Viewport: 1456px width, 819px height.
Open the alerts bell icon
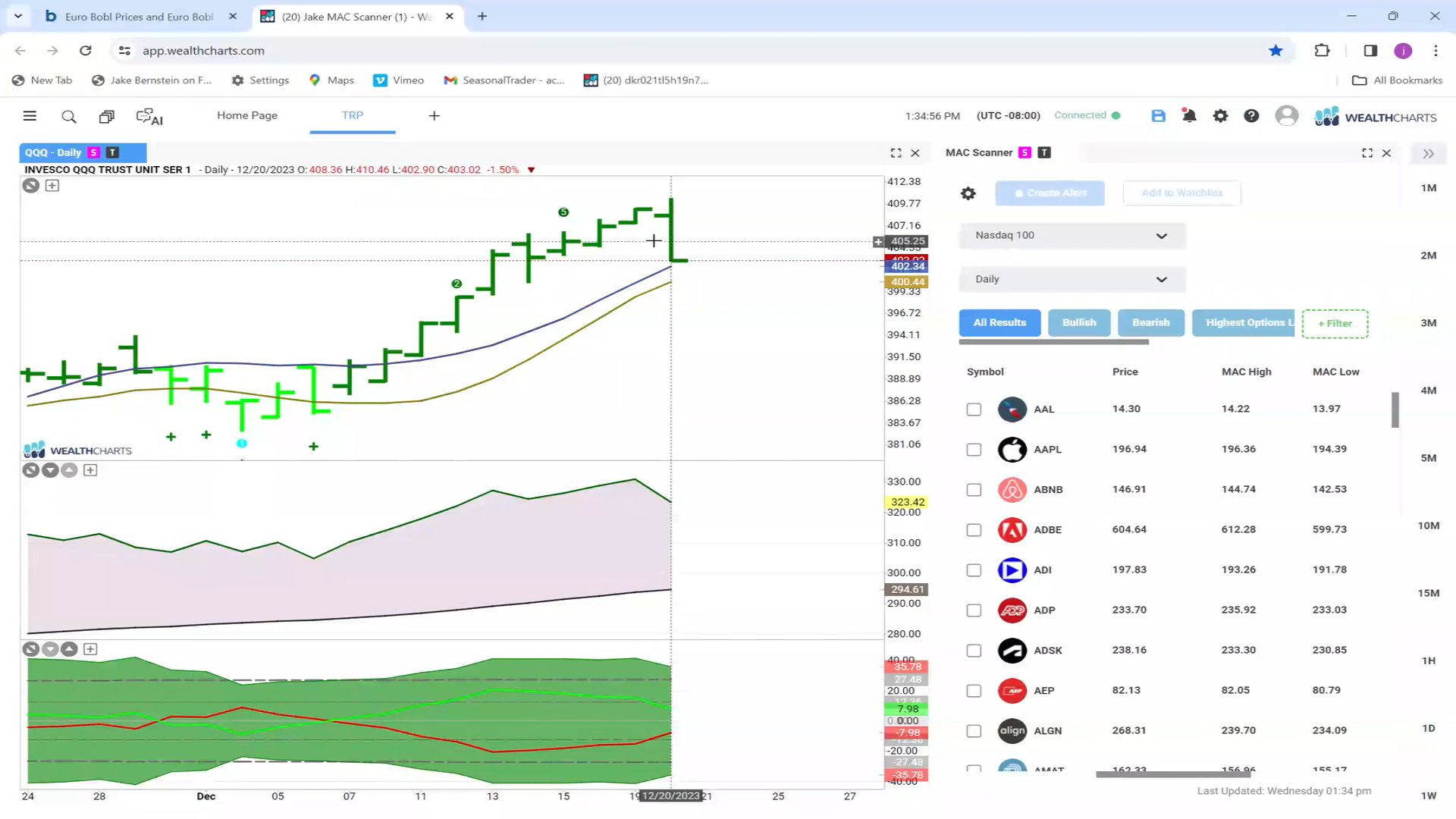click(1189, 116)
